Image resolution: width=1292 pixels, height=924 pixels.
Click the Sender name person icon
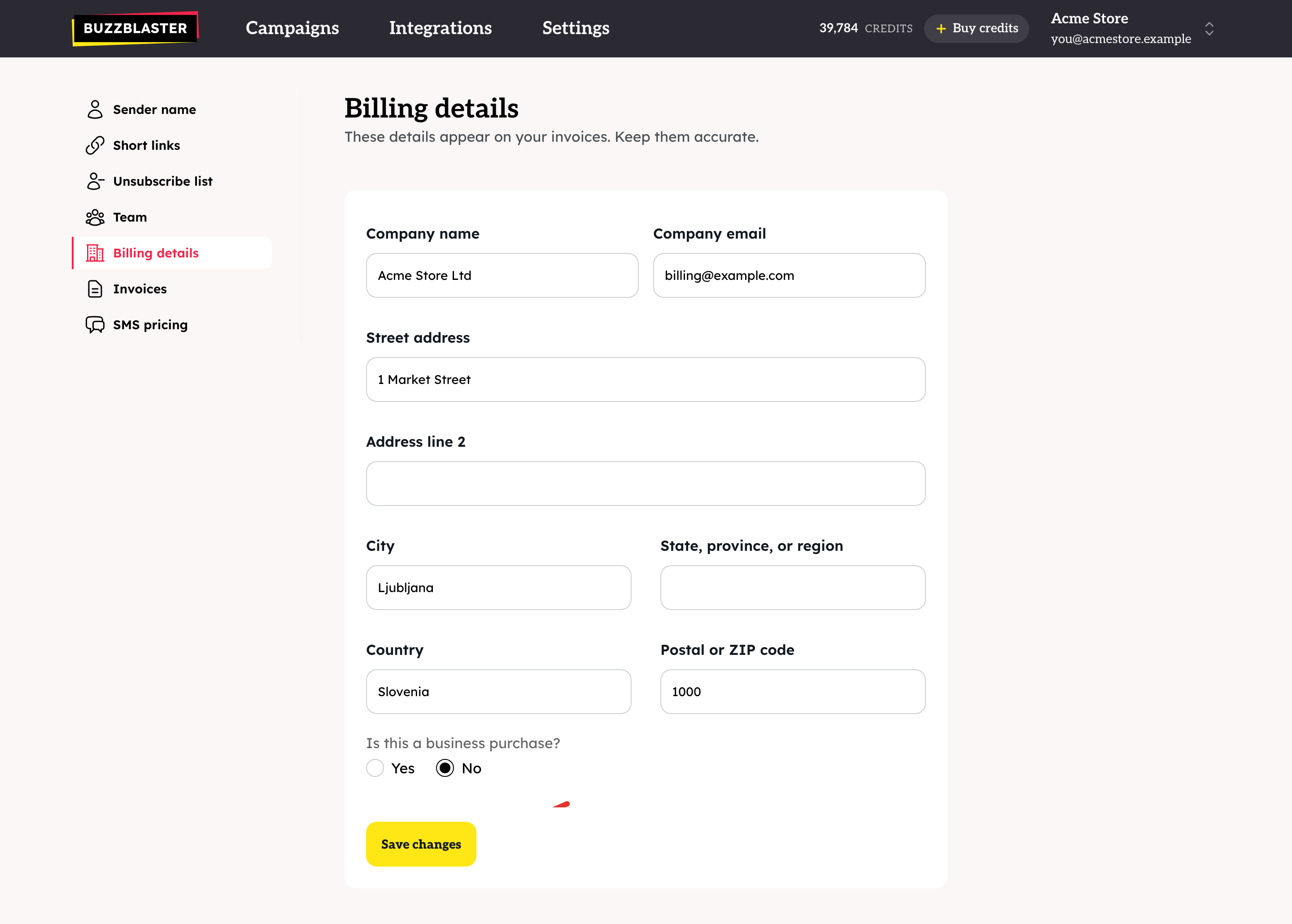tap(95, 109)
